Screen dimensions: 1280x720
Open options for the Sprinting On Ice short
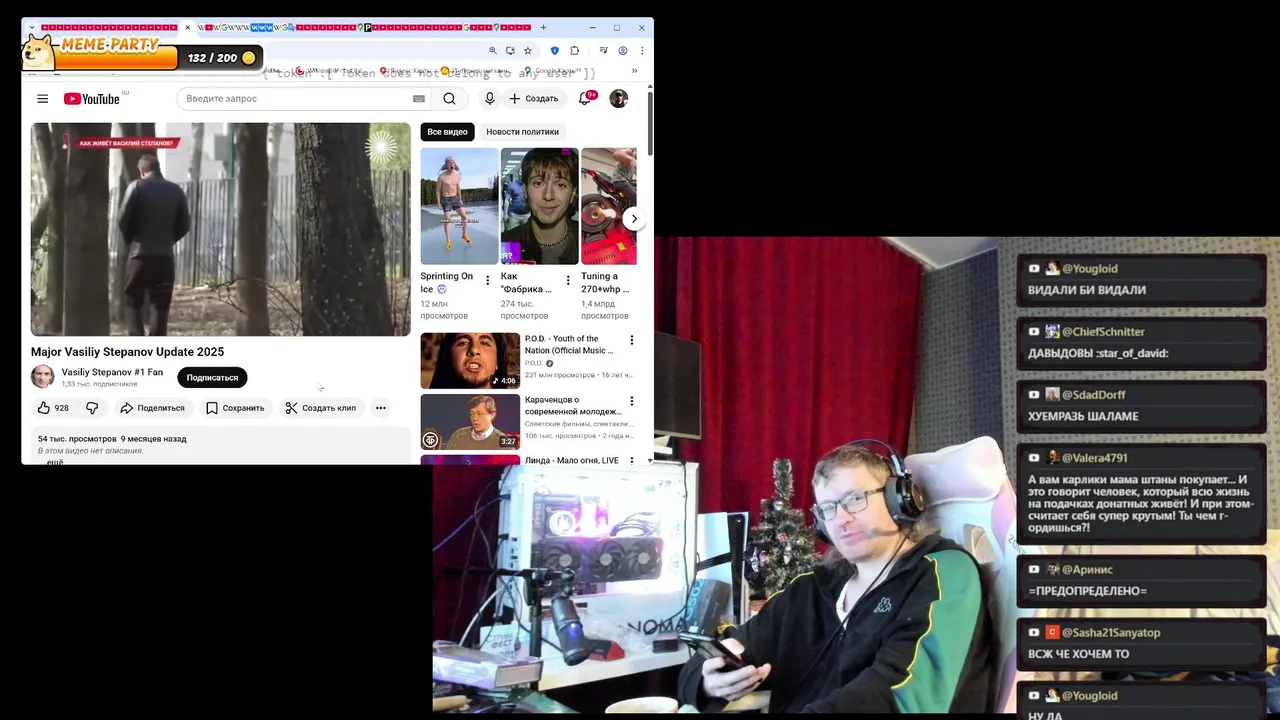pos(488,281)
